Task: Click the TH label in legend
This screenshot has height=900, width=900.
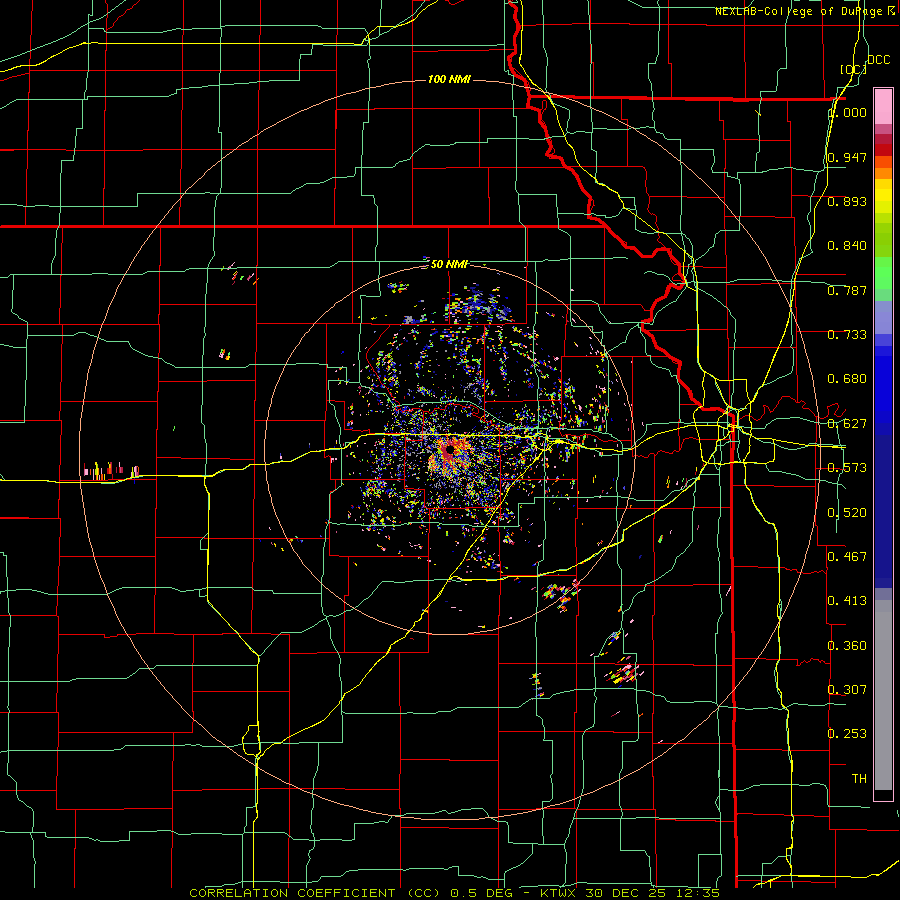Action: (859, 779)
